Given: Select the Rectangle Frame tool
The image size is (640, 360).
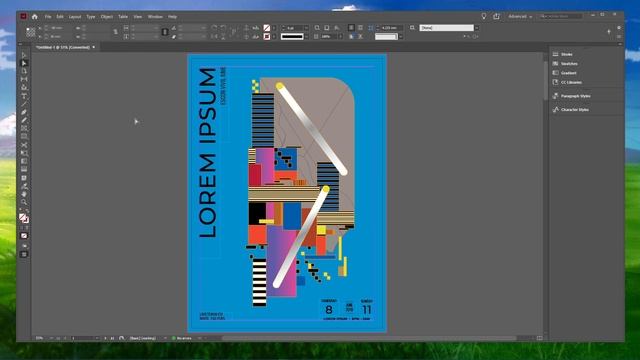Looking at the screenshot, I should pos(24,128).
